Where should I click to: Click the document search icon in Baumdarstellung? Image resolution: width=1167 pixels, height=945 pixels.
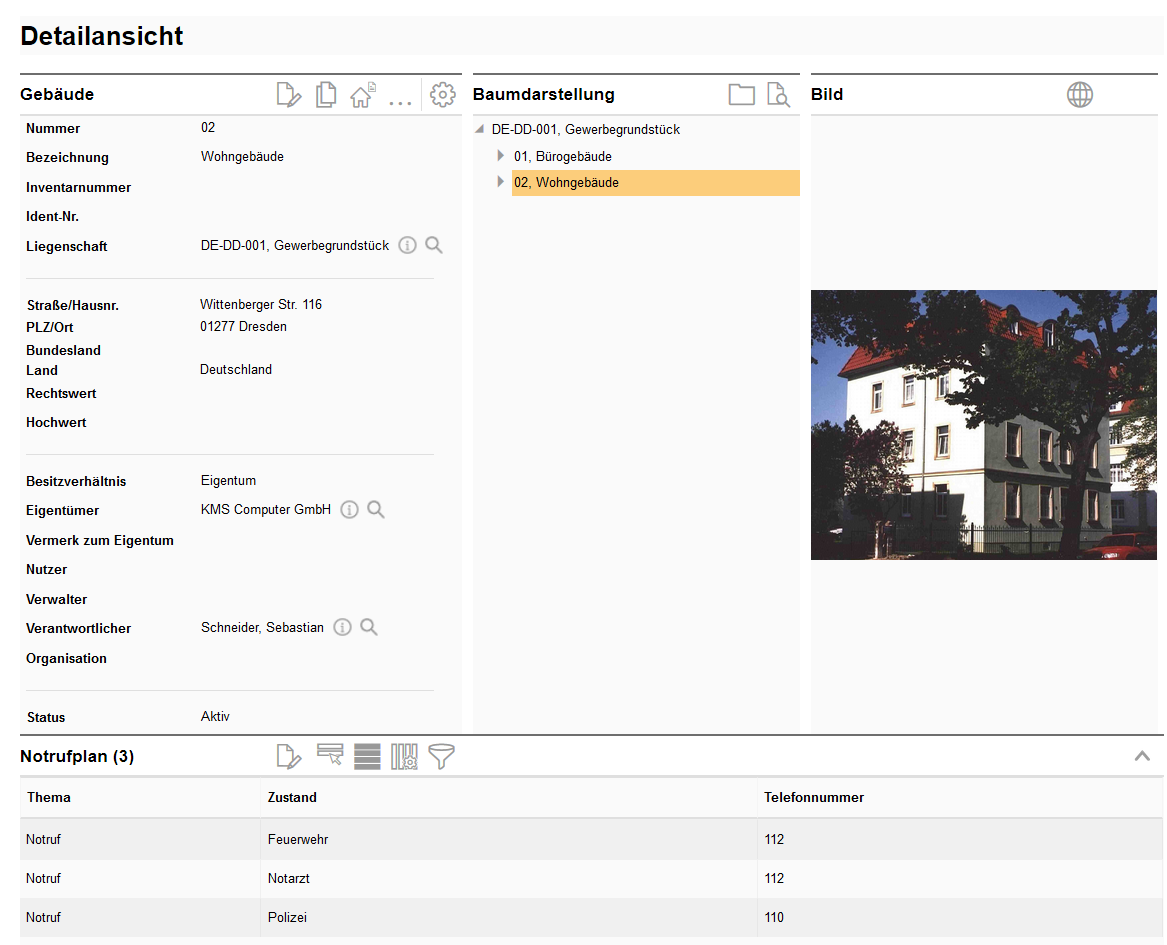(778, 95)
